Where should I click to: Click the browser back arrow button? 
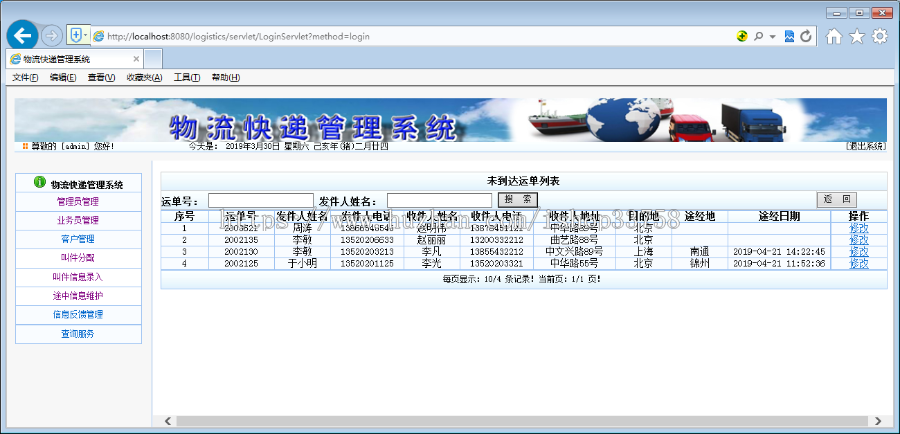click(22, 36)
